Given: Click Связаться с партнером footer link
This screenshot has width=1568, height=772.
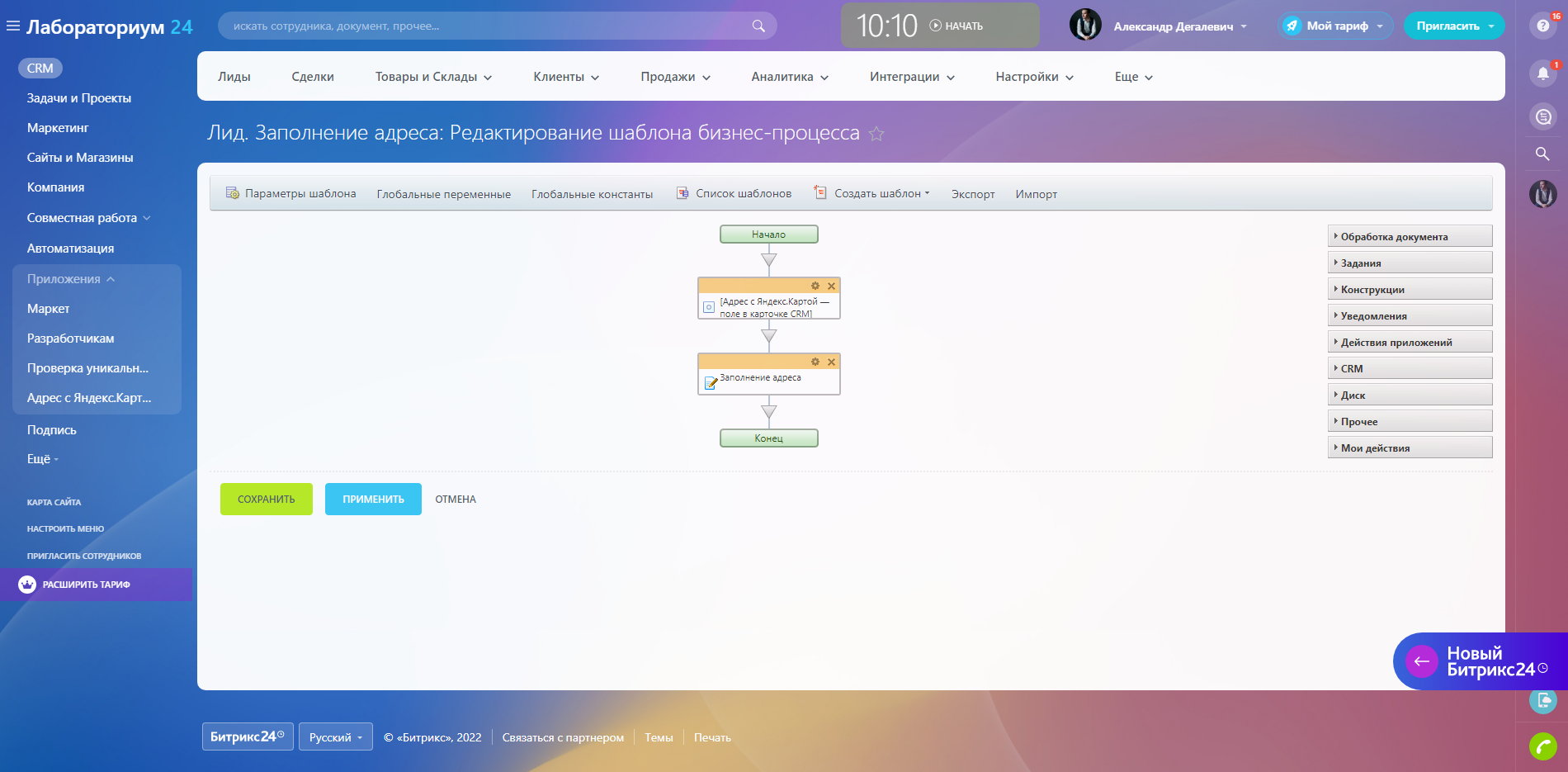Looking at the screenshot, I should pyautogui.click(x=563, y=737).
